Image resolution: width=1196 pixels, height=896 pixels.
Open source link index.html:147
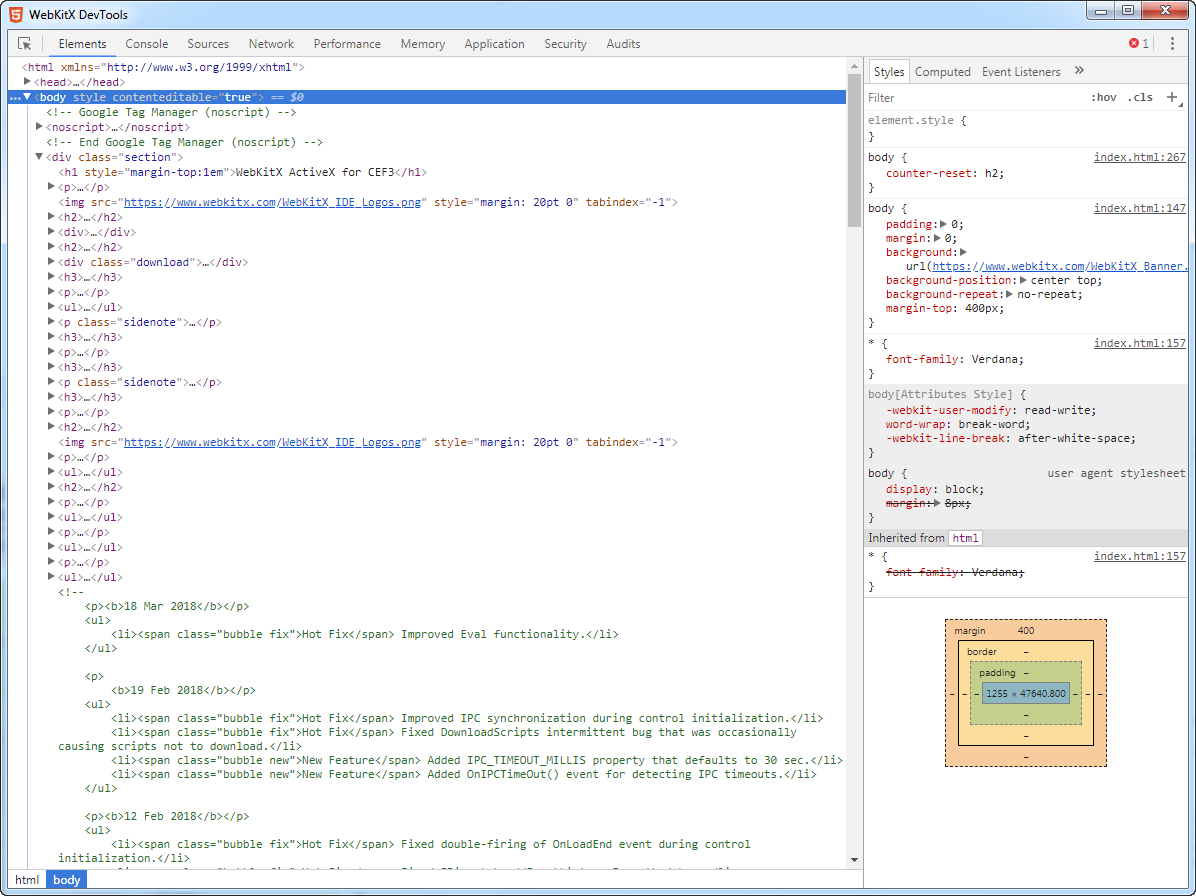coord(1140,208)
